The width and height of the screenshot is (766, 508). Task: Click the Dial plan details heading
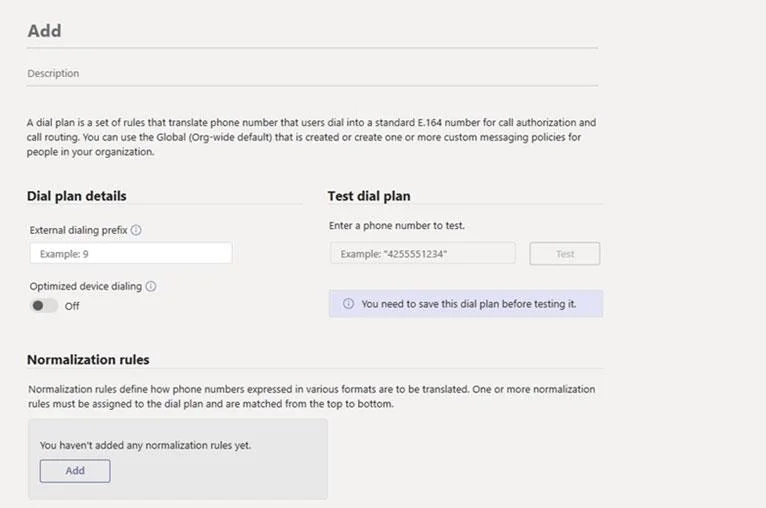click(x=77, y=196)
